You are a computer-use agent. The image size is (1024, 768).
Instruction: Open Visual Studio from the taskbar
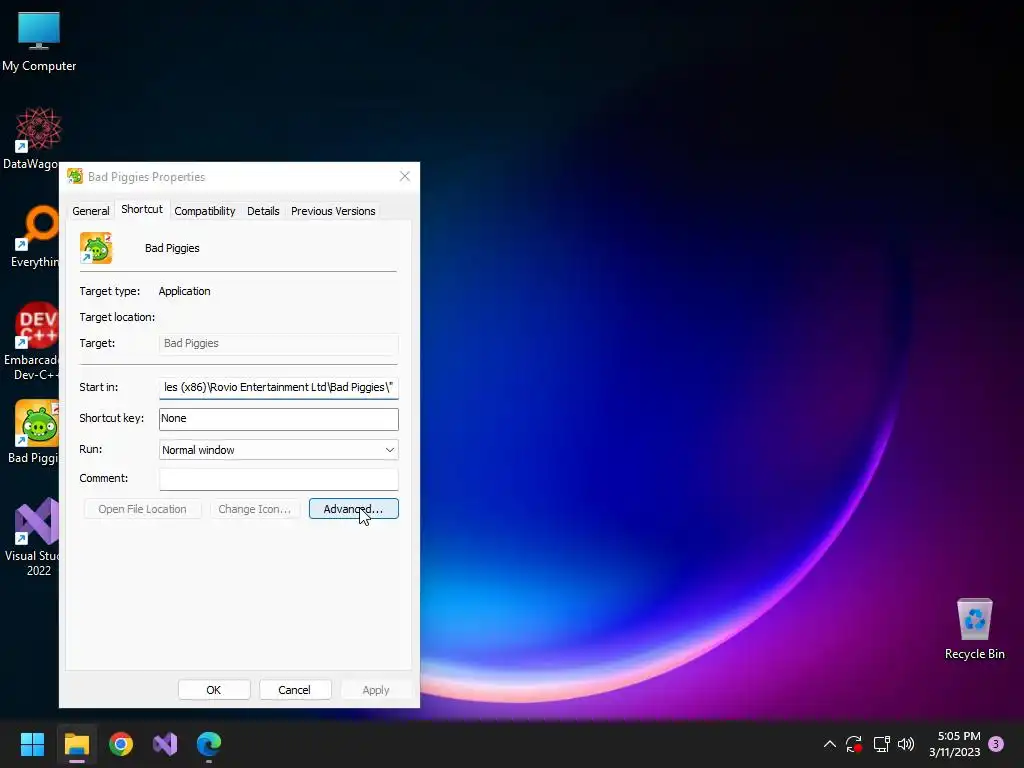click(x=165, y=744)
